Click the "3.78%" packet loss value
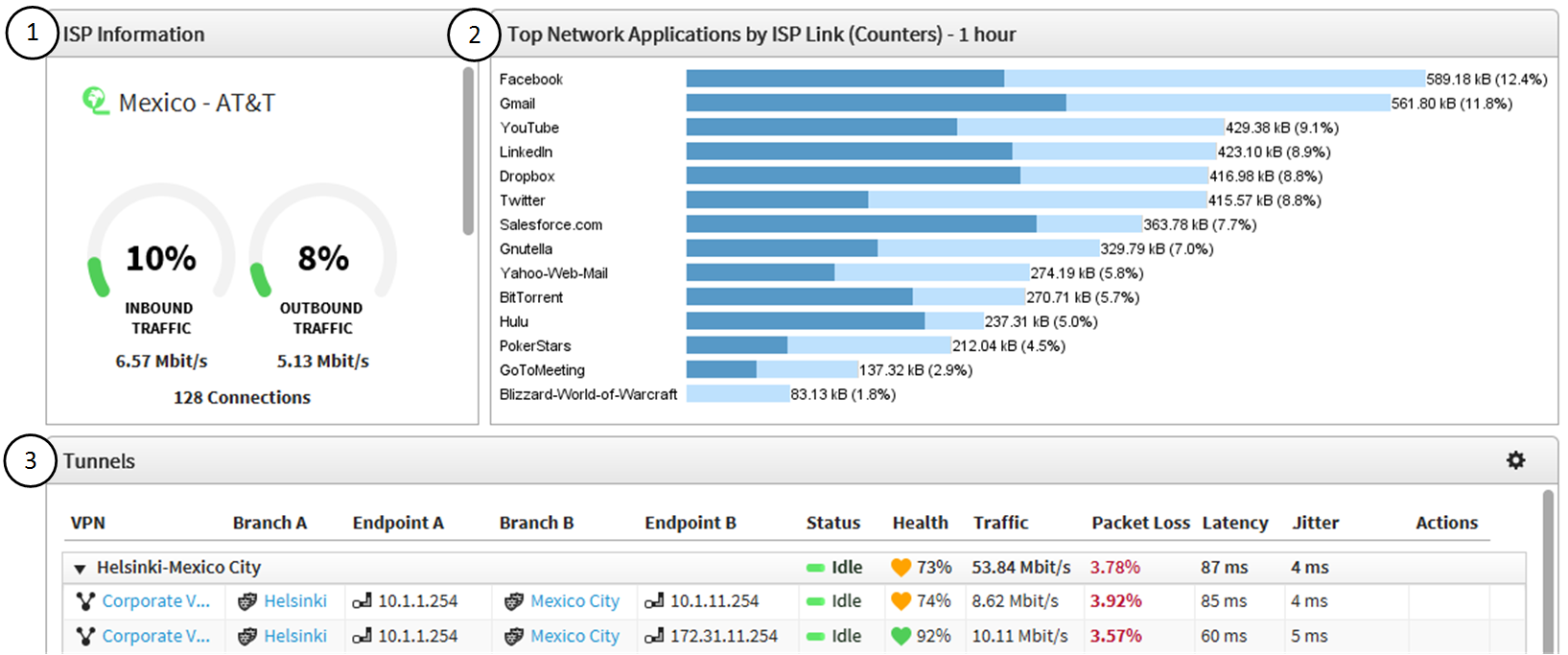1568x655 pixels. point(1115,568)
